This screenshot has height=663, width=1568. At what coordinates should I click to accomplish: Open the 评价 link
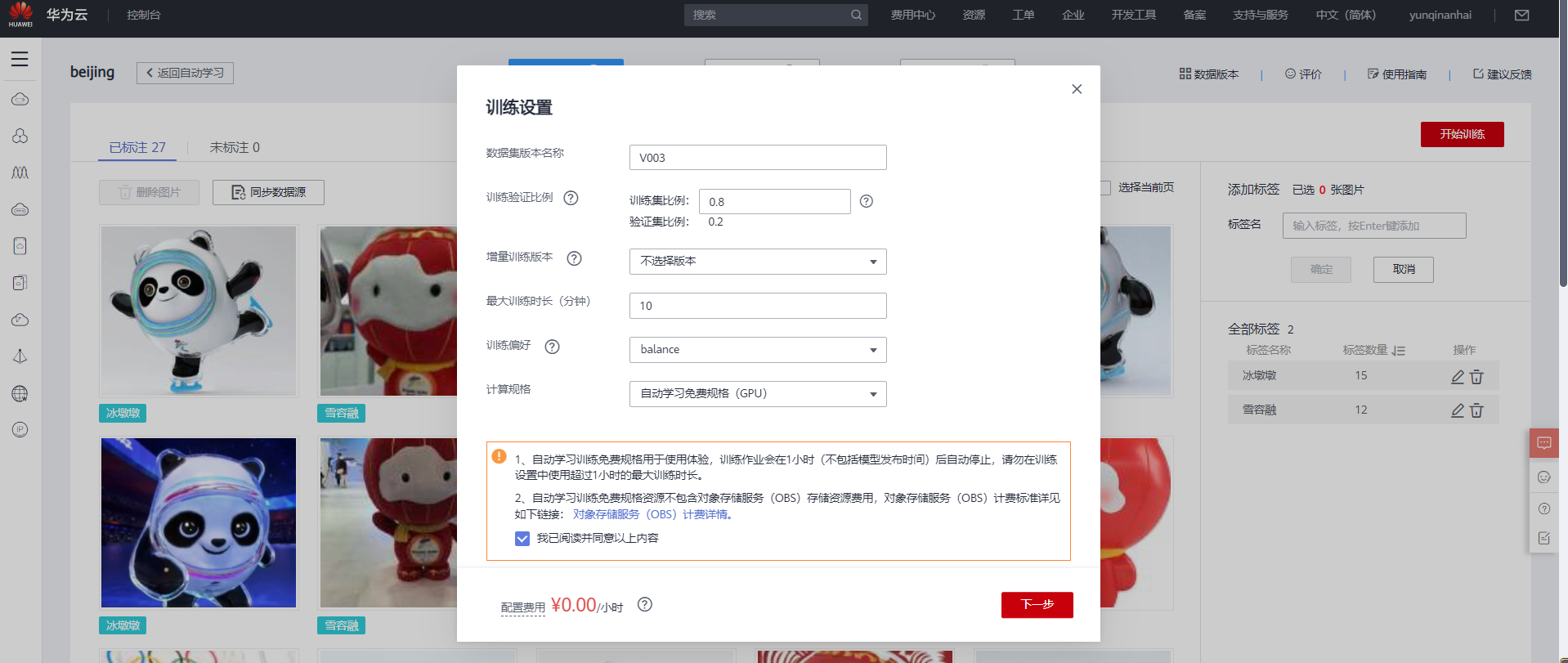[x=1303, y=74]
